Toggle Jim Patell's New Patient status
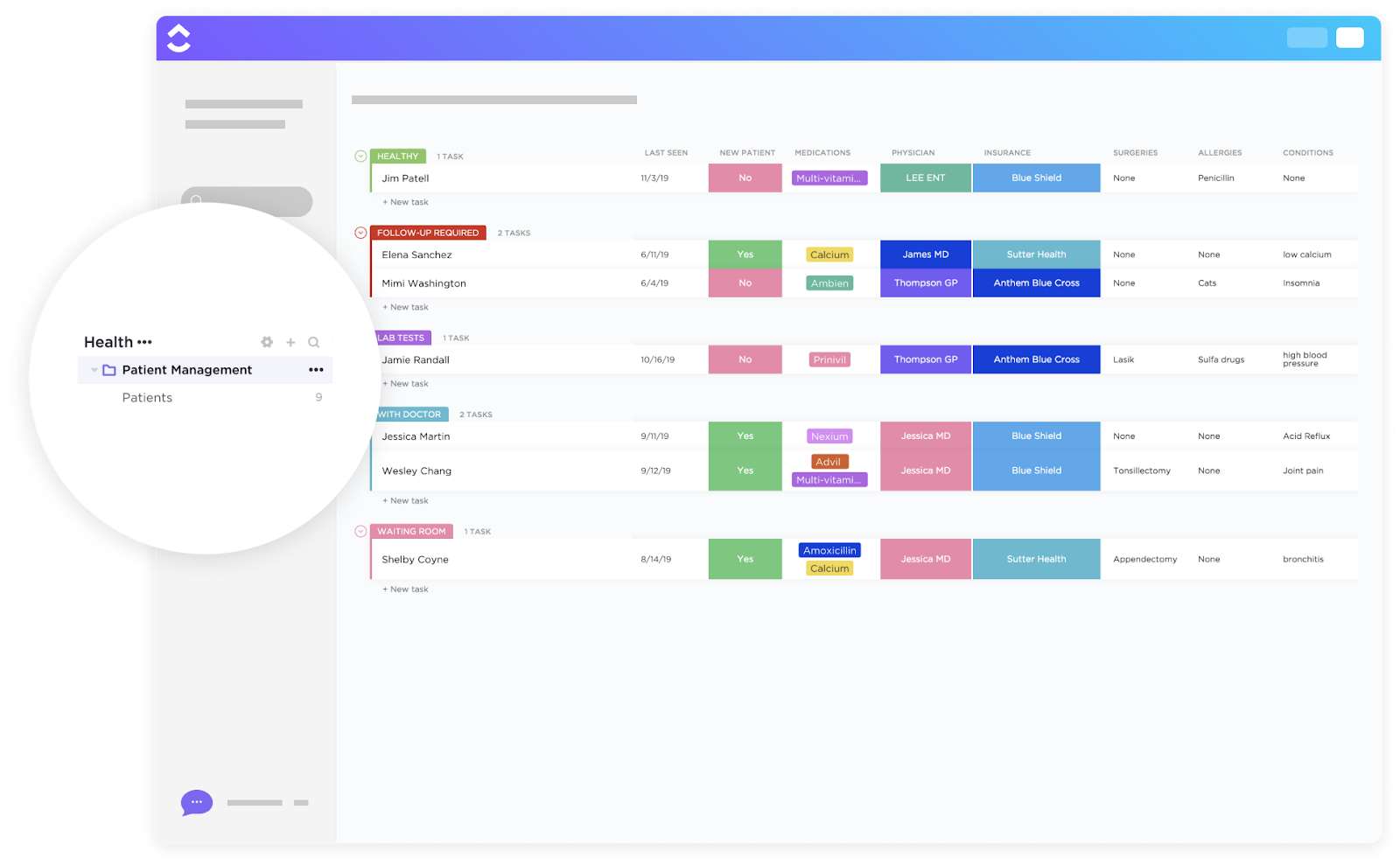1400x865 pixels. 745,178
